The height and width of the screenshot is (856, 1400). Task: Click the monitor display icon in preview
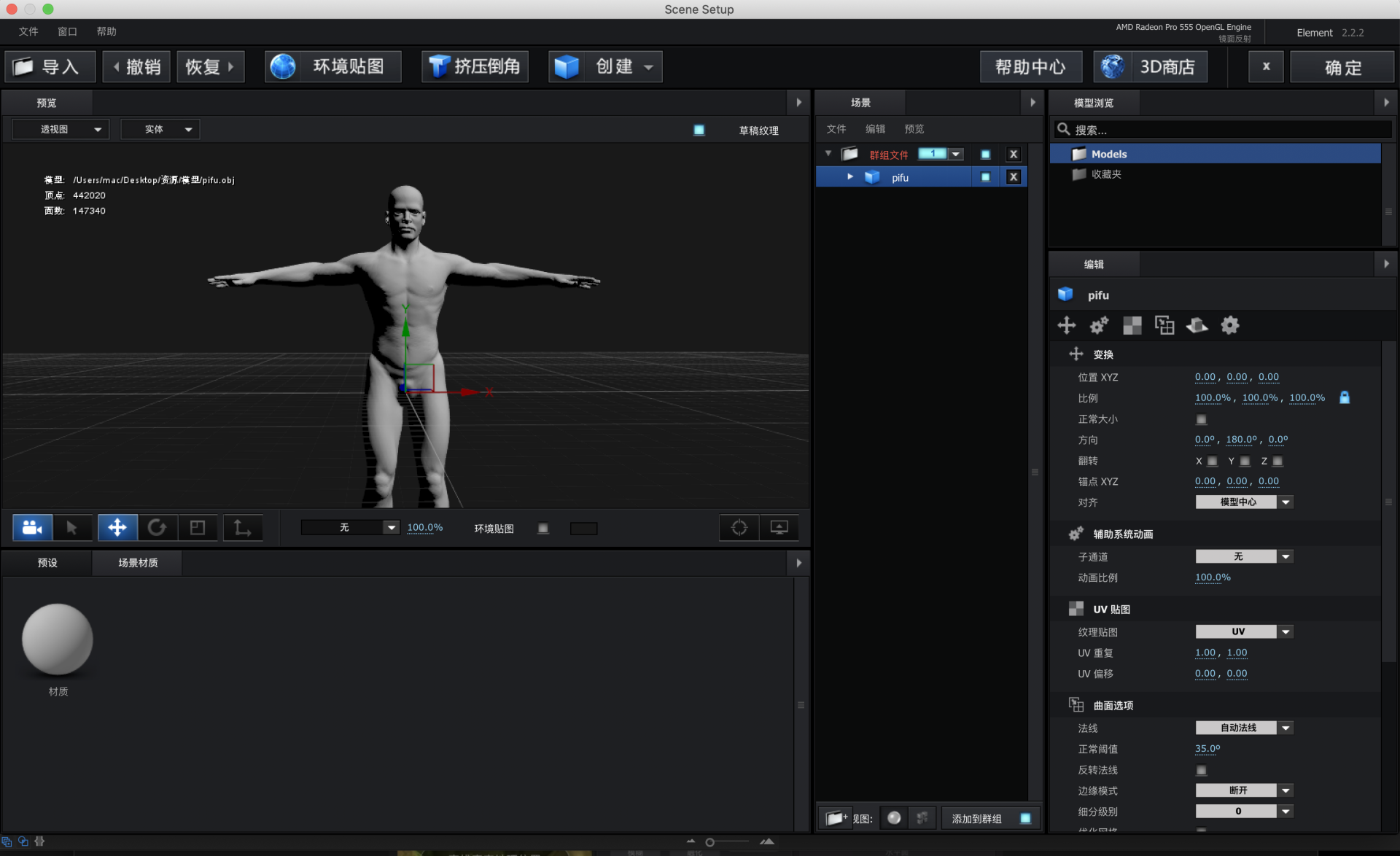pos(779,527)
